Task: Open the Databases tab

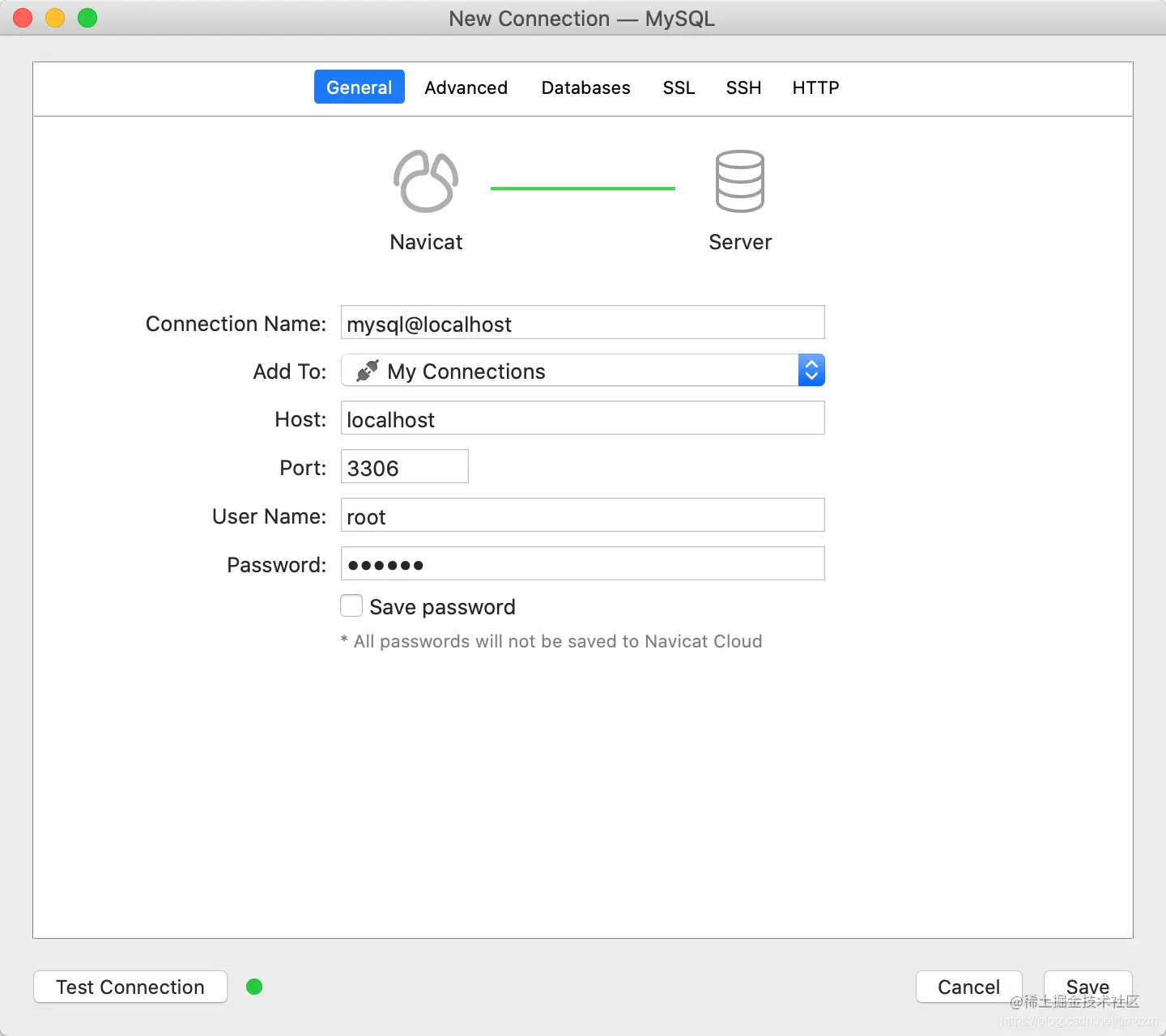Action: (x=586, y=87)
